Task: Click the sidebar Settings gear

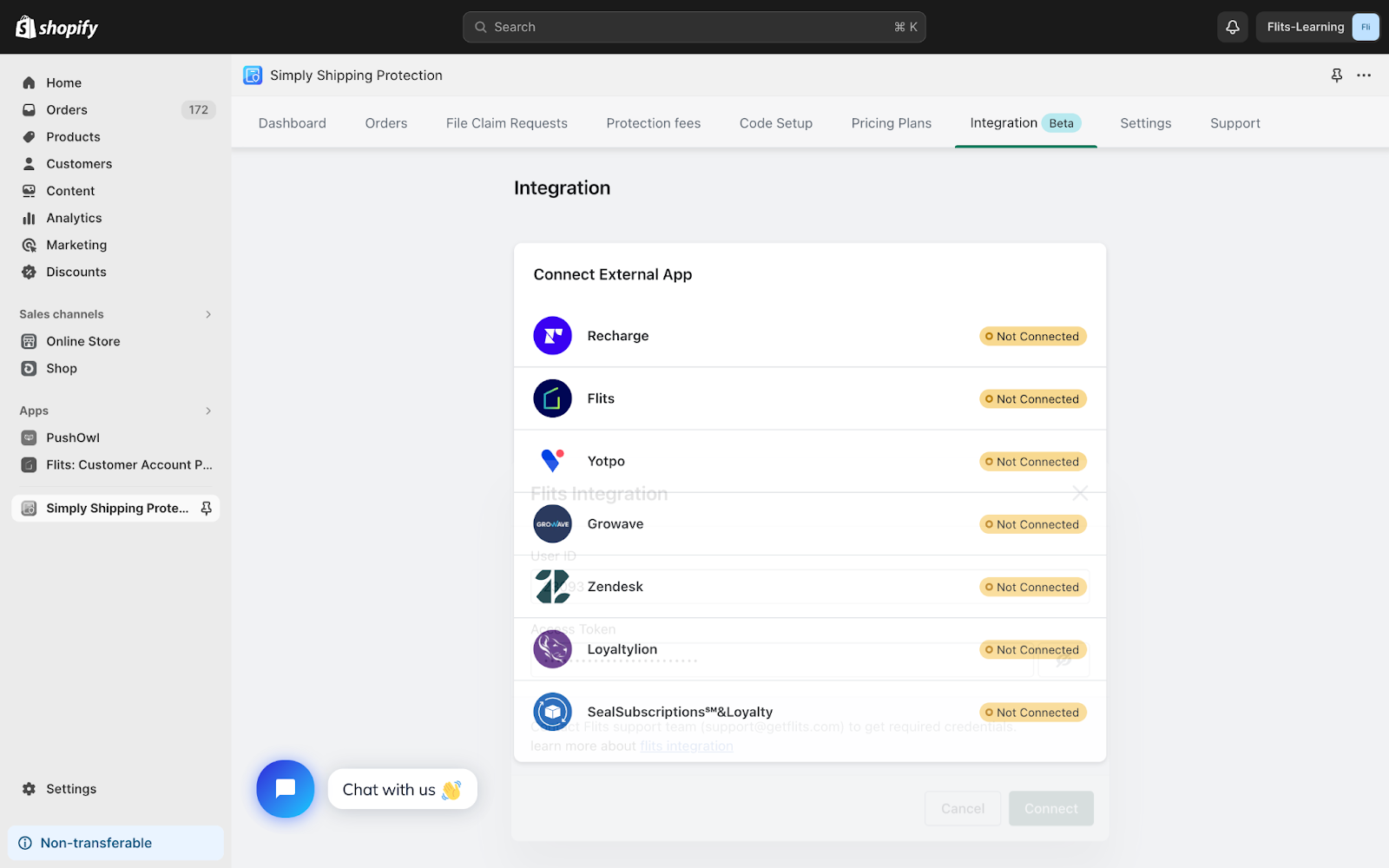Action: [29, 789]
